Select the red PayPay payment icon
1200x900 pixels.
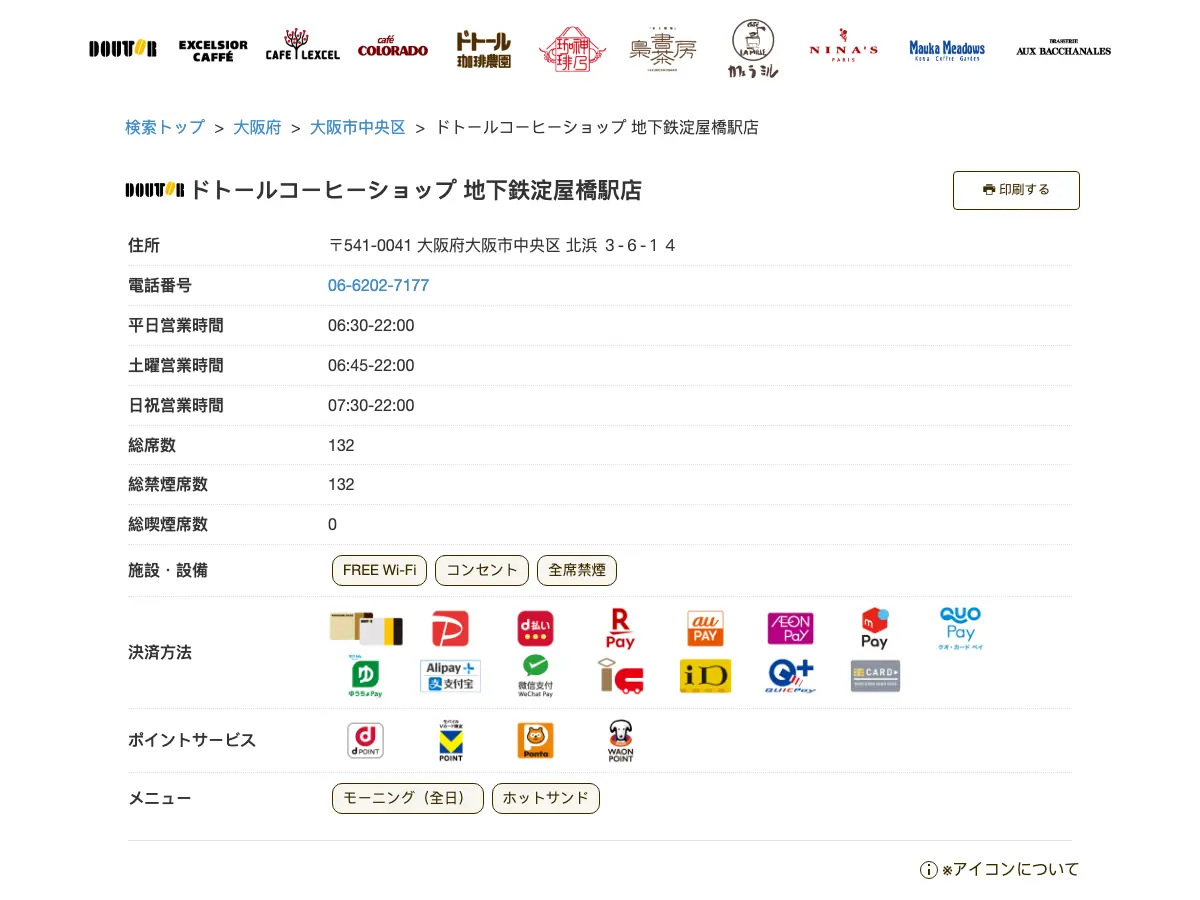click(x=450, y=629)
